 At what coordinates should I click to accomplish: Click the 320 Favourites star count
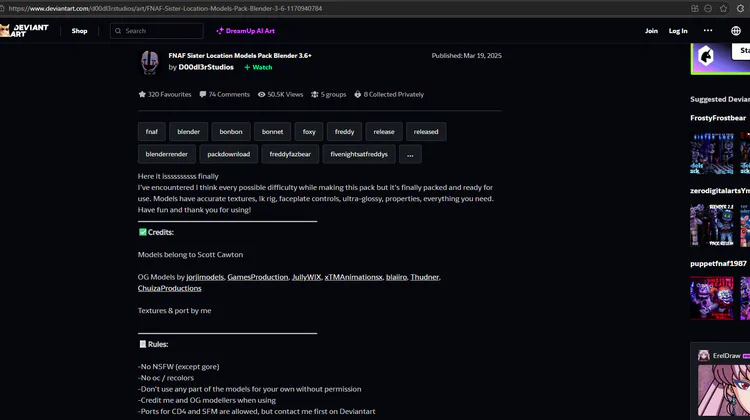pos(165,94)
